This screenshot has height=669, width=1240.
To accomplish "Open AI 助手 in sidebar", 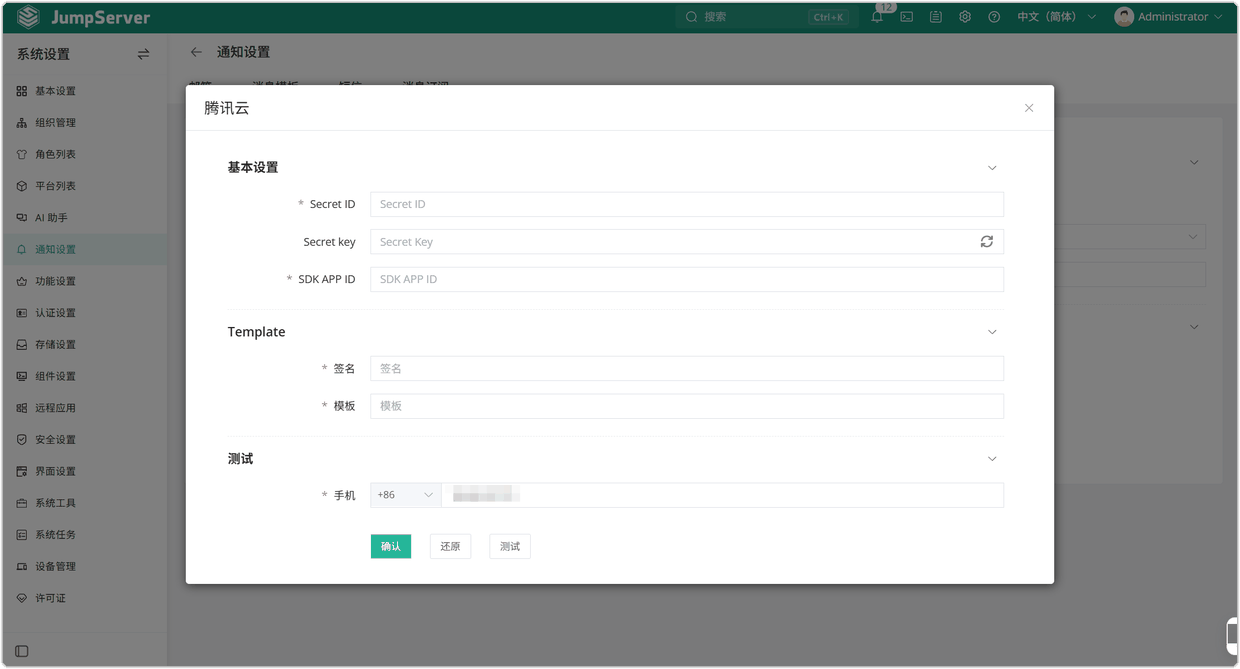I will [x=84, y=218].
